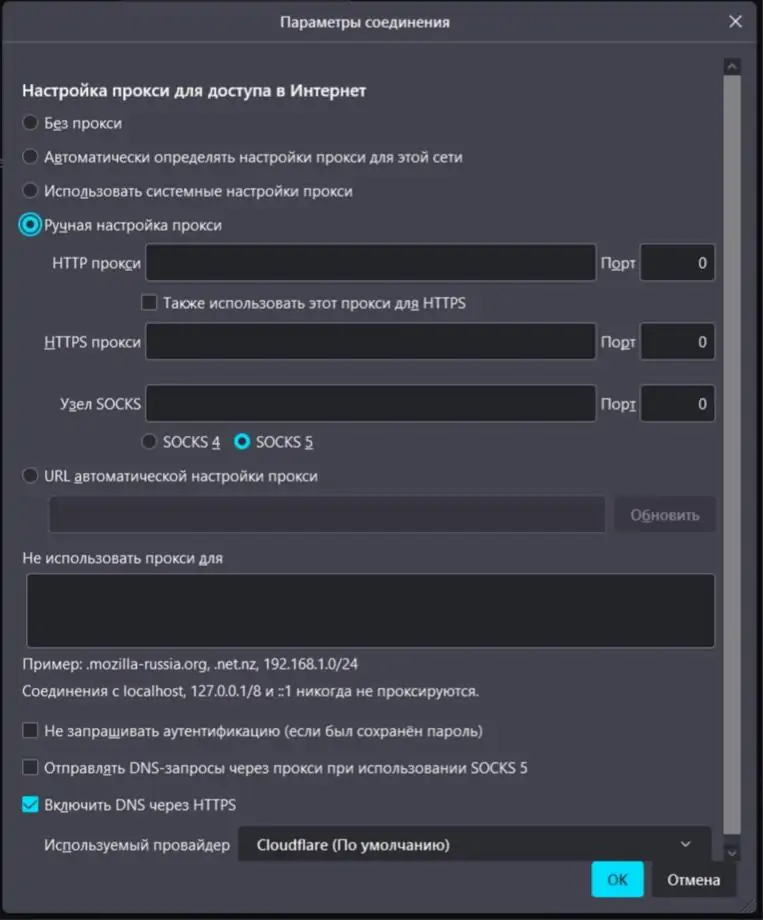763x920 pixels.
Task: Click the HTTPS прокси address field
Action: coord(370,341)
